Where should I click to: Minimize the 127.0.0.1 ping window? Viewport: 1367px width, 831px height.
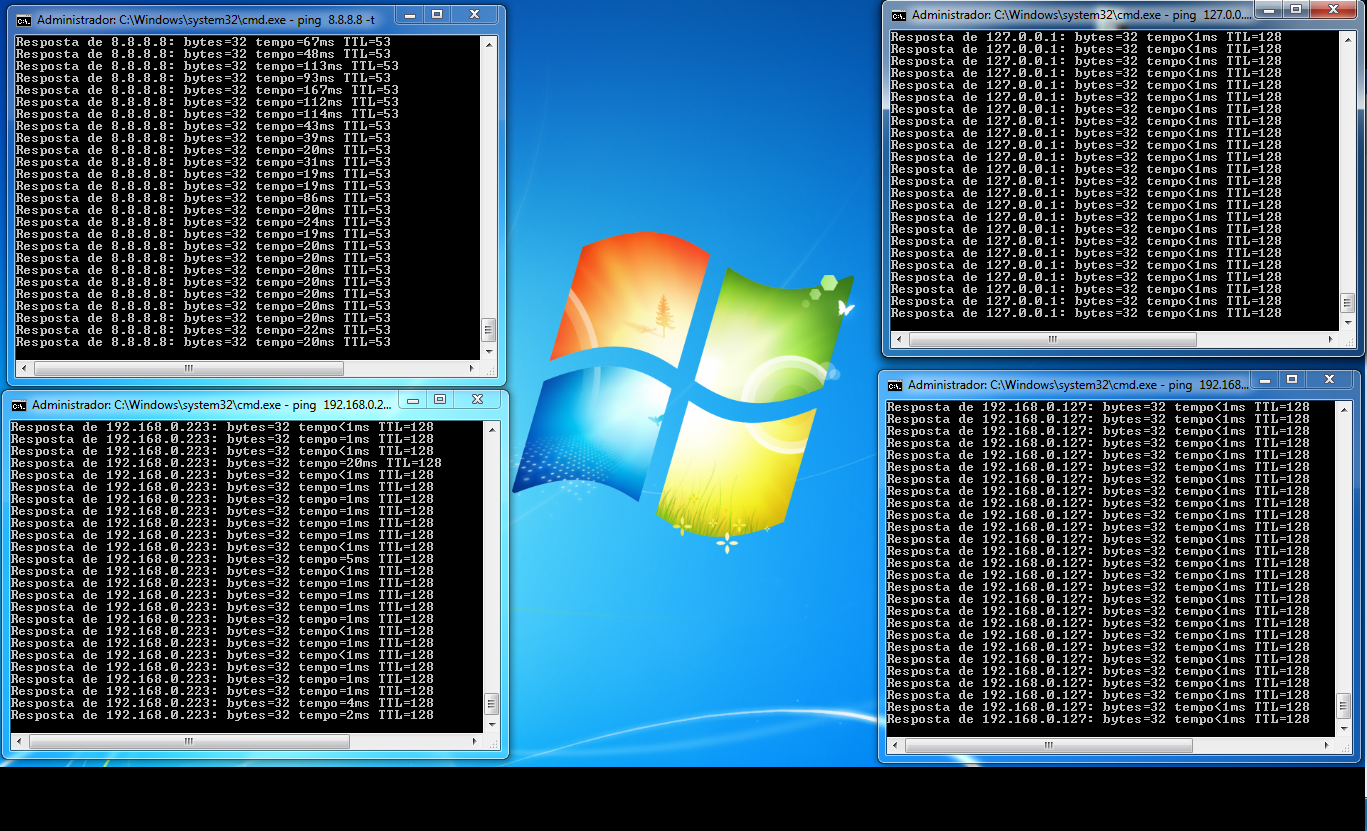pyautogui.click(x=1268, y=9)
